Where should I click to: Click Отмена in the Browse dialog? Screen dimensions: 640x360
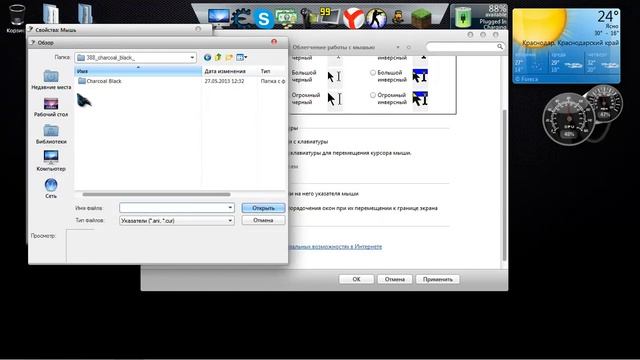click(263, 220)
